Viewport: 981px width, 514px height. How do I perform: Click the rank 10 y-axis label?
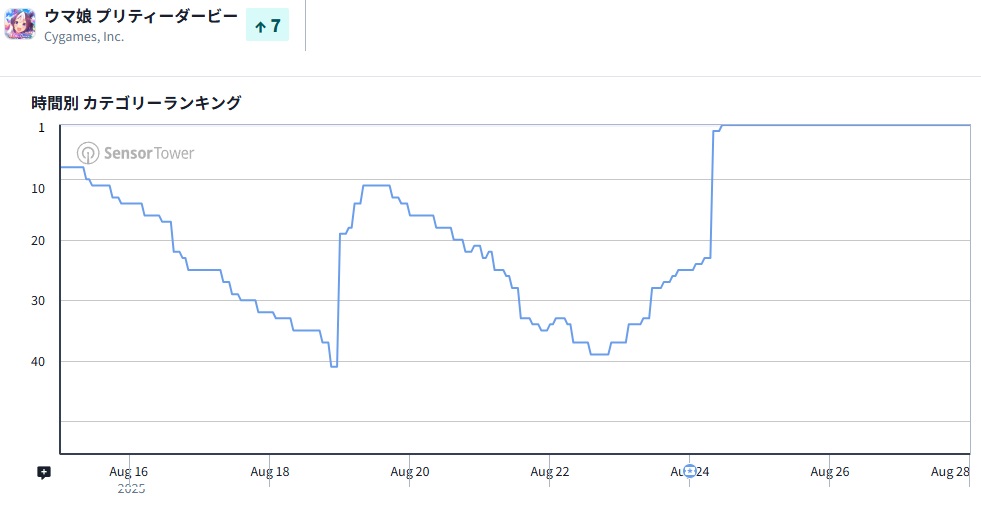pyautogui.click(x=39, y=188)
